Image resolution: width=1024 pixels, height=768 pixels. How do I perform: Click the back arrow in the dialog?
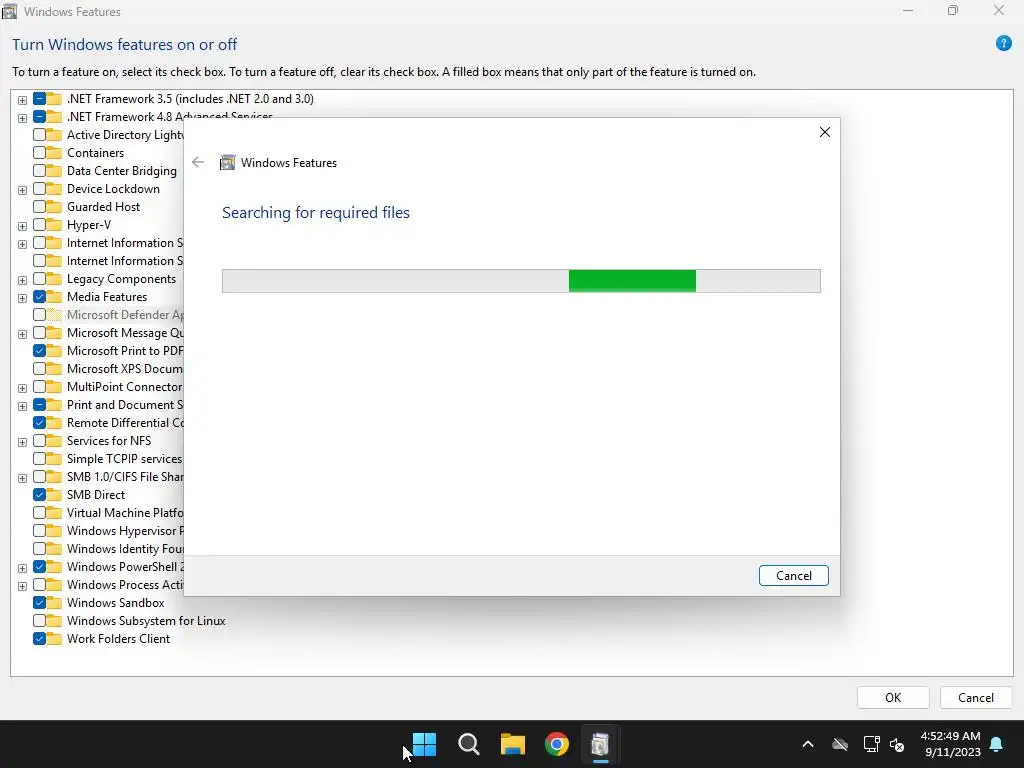pyautogui.click(x=198, y=163)
